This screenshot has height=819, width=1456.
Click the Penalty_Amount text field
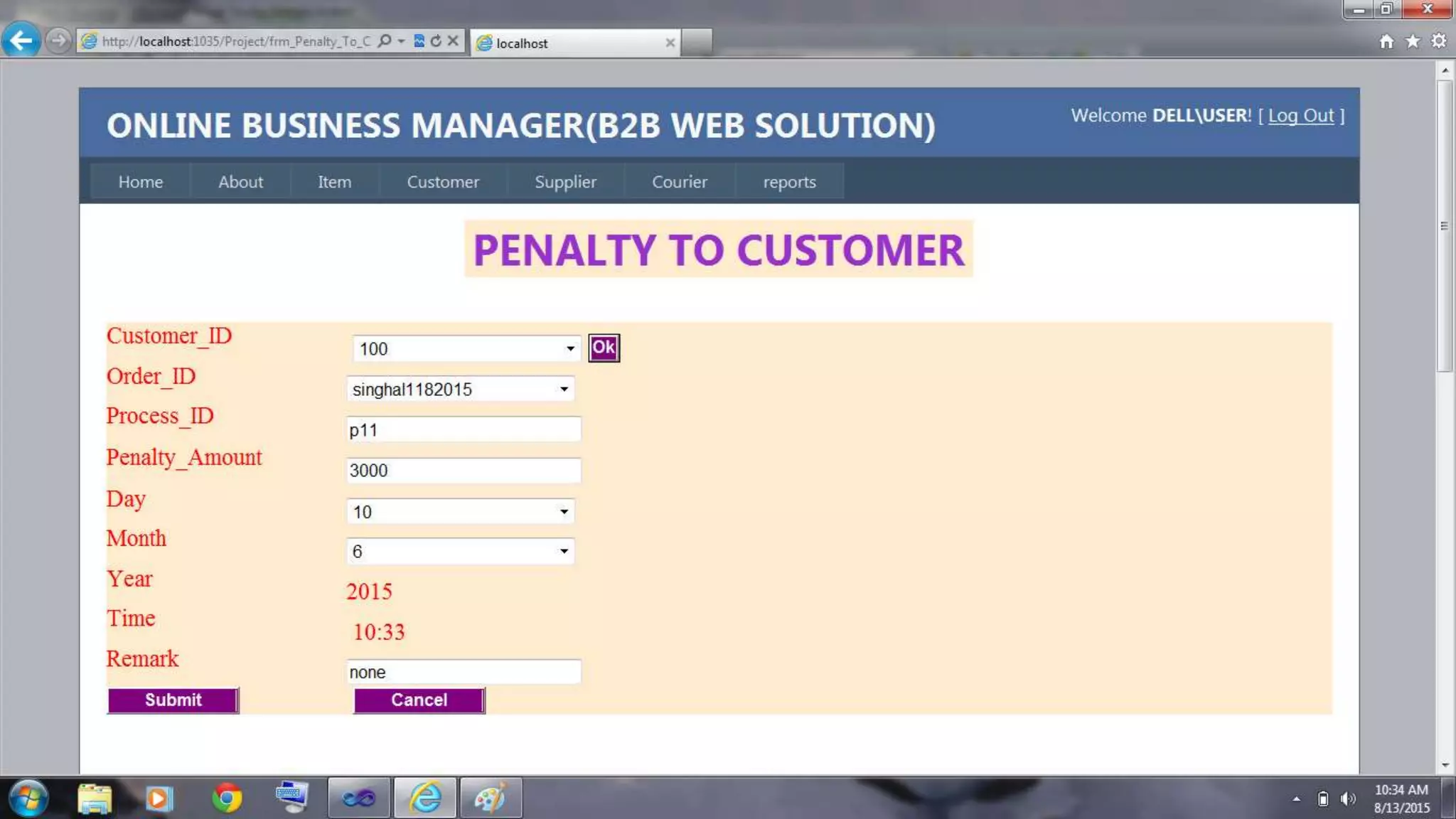click(464, 471)
